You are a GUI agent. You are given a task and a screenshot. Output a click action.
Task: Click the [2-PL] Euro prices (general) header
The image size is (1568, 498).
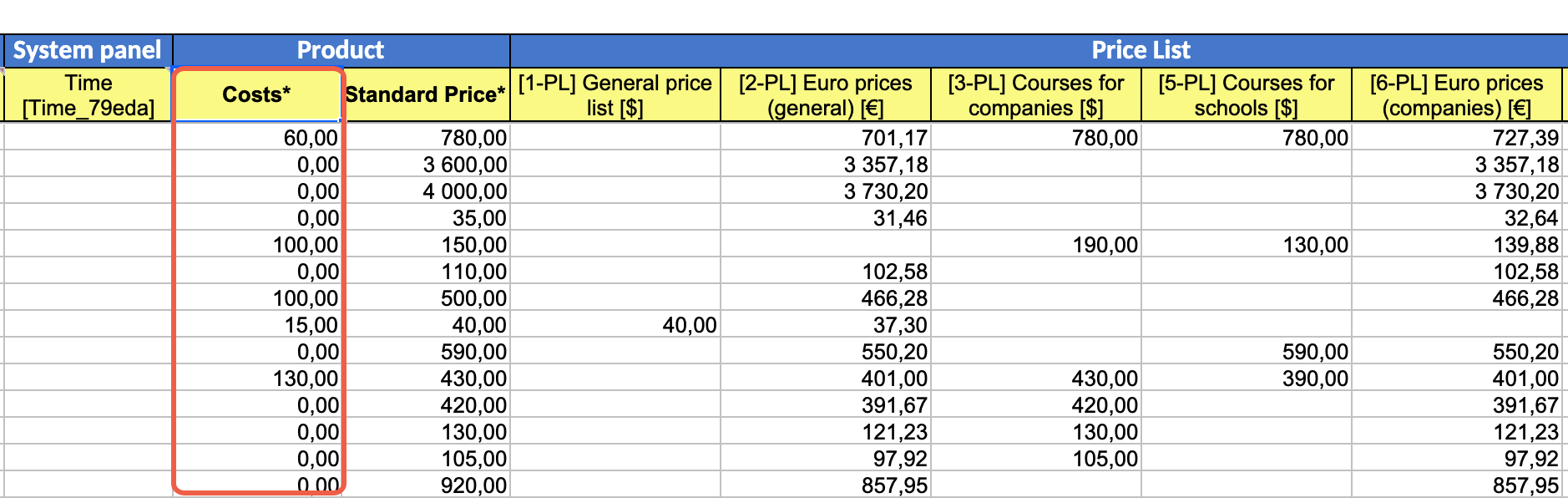coord(826,94)
